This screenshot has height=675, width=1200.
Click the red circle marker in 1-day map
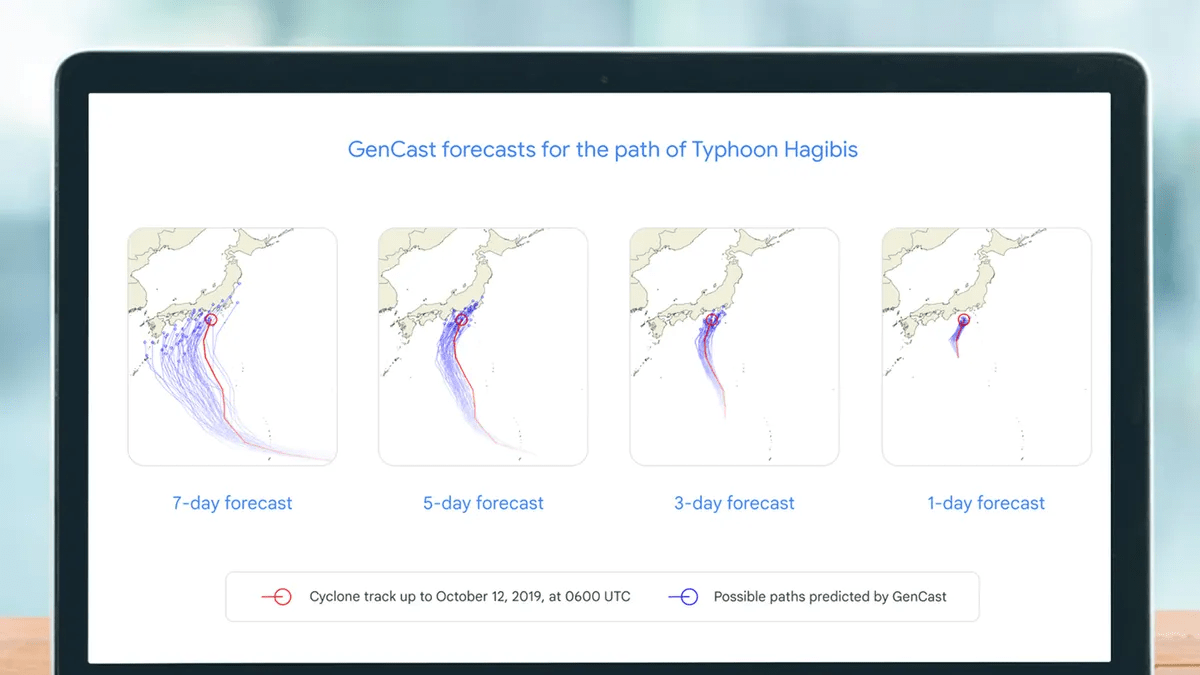(x=964, y=320)
